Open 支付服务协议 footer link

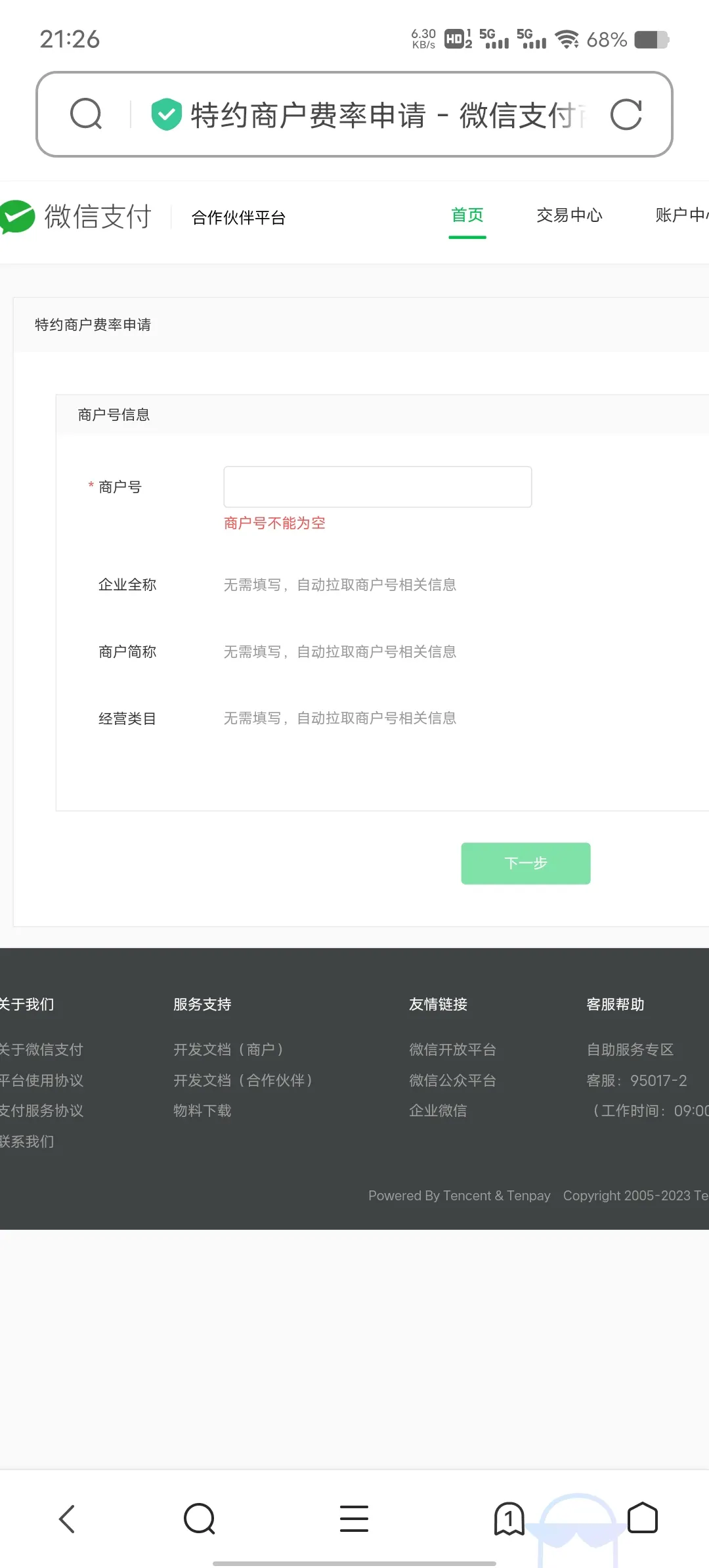(41, 1110)
